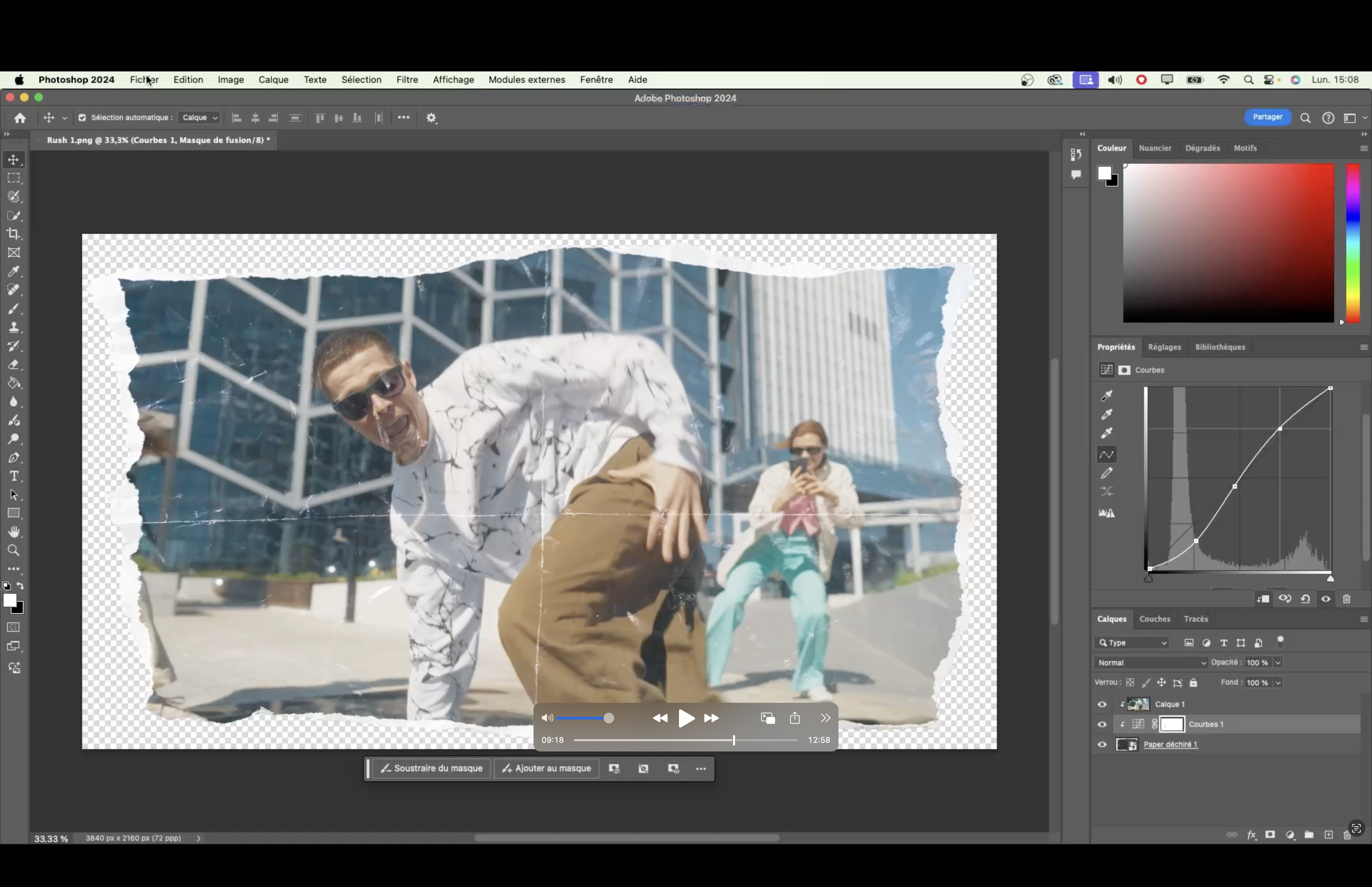Open the Calque auto-select dropdown
This screenshot has width=1372, height=887.
point(199,117)
